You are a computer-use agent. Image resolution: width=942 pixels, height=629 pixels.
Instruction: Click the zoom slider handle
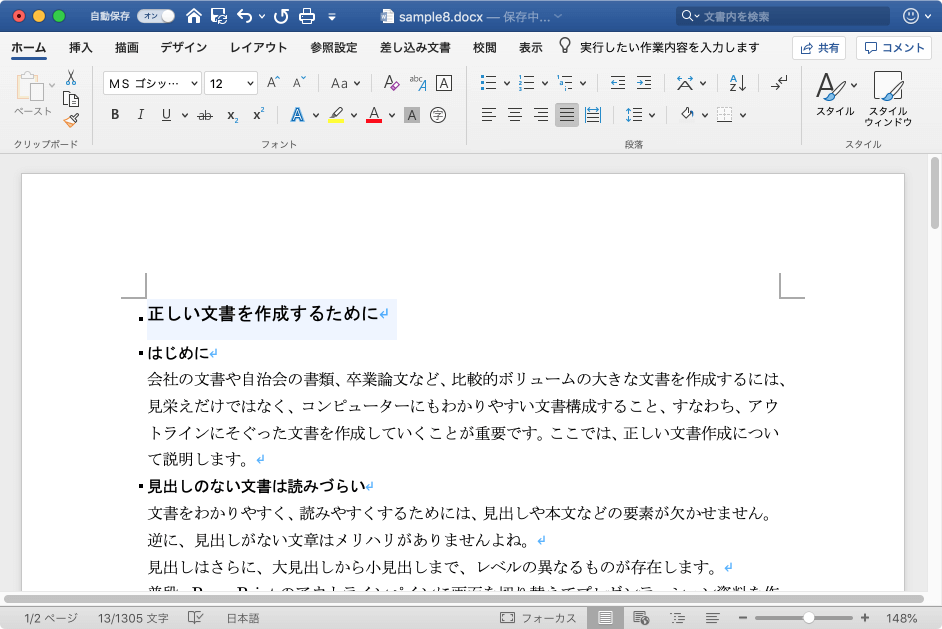click(809, 618)
